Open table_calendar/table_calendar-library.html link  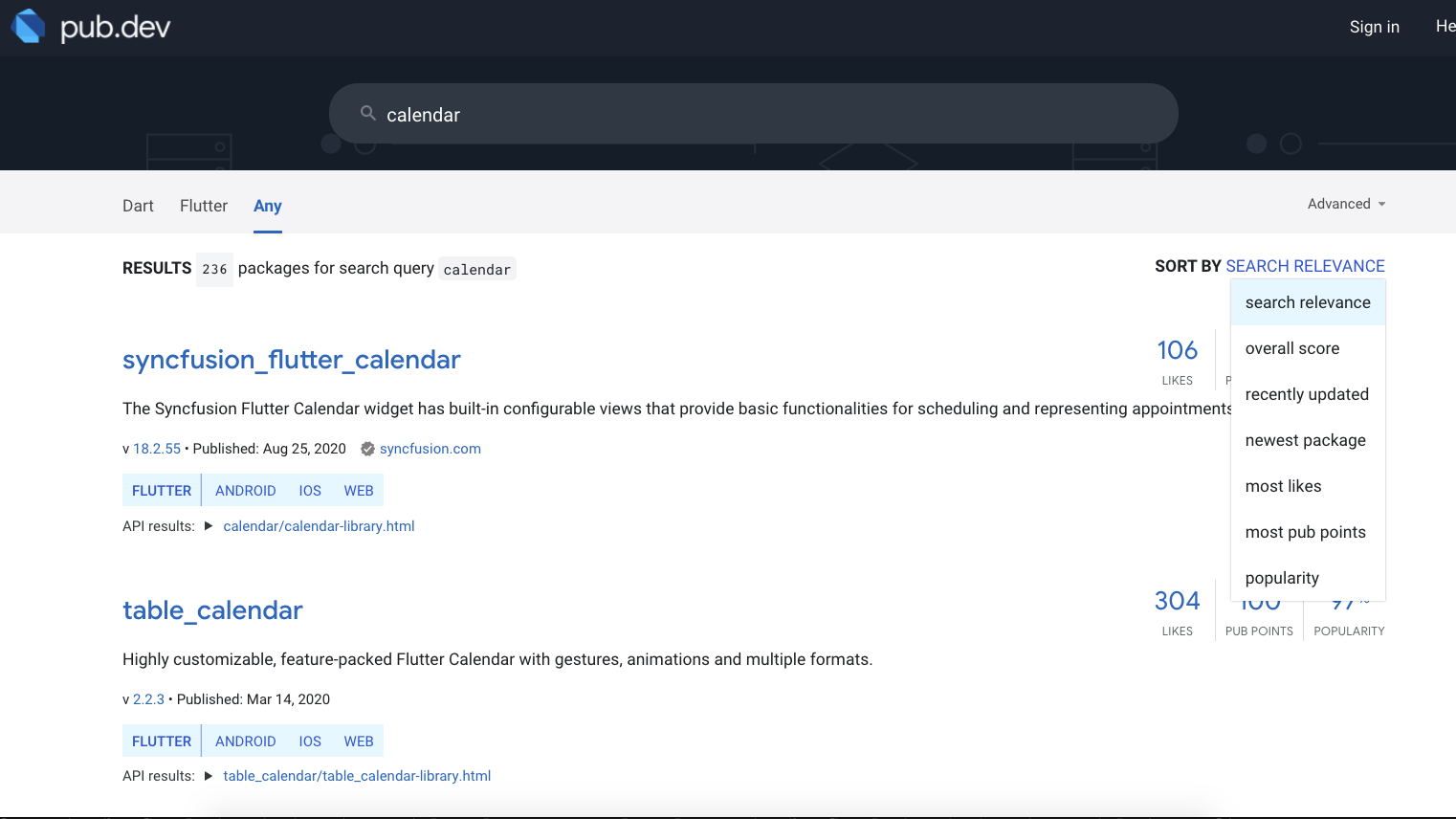point(357,776)
